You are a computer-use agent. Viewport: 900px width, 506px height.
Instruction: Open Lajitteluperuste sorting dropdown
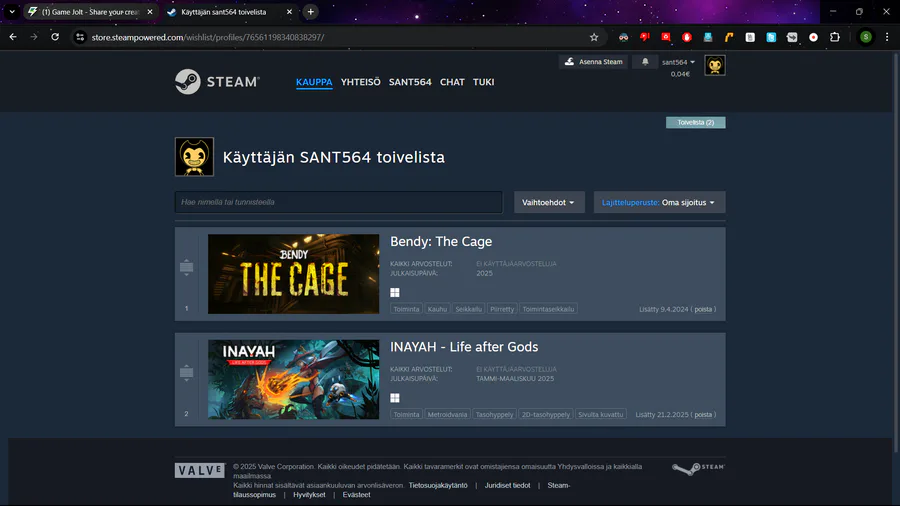coord(659,202)
